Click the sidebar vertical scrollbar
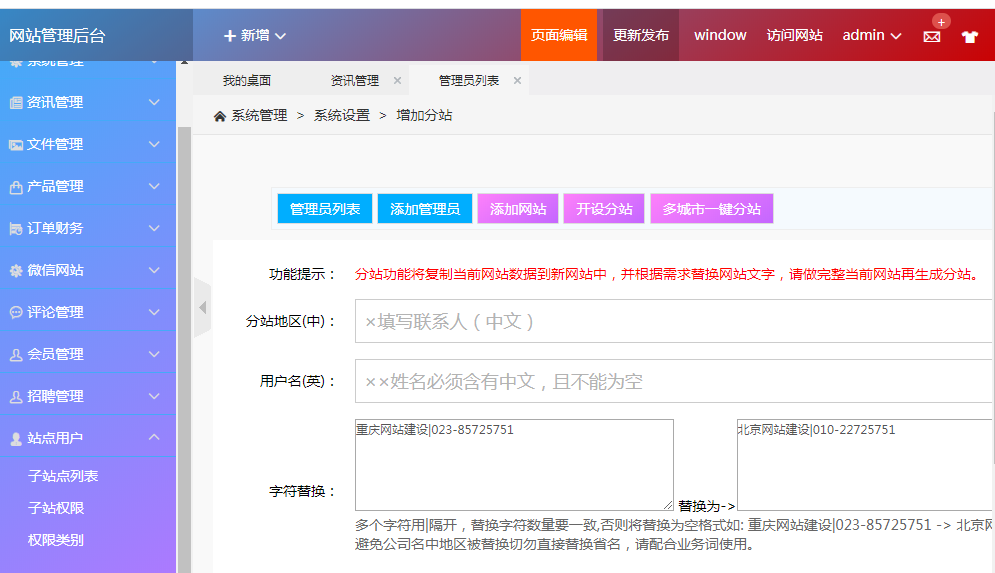The height and width of the screenshot is (573, 995). tap(184, 349)
